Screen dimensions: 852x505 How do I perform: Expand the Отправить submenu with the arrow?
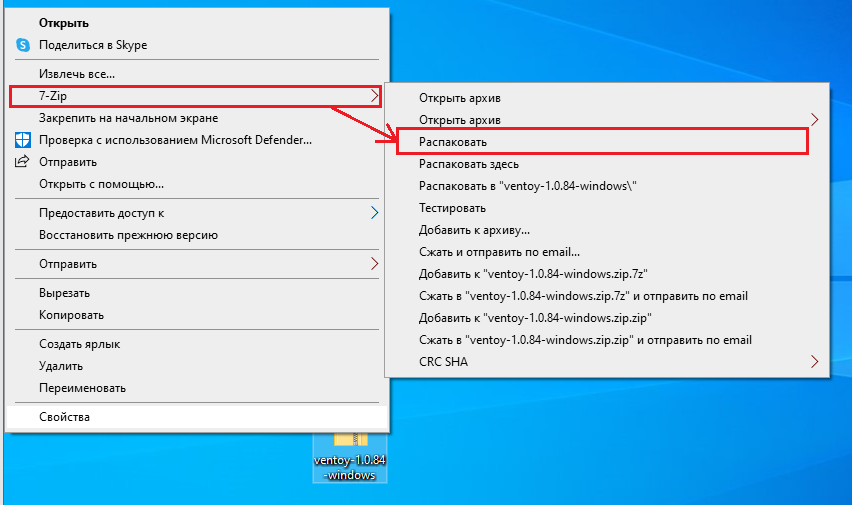[197, 264]
